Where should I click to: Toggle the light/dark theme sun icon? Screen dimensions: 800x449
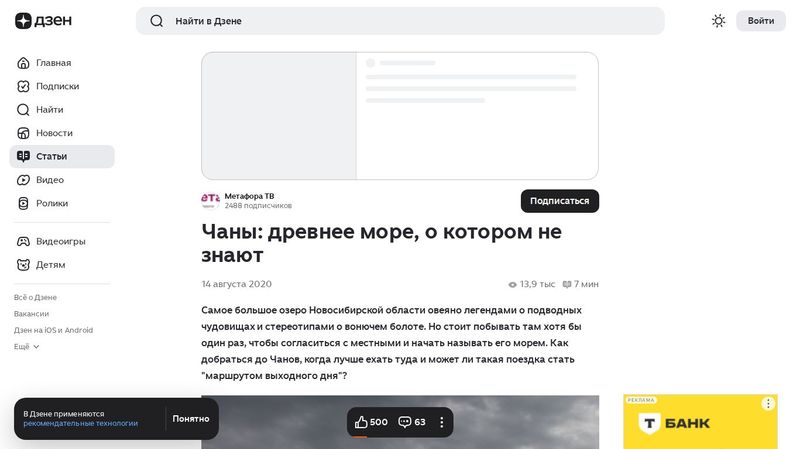(x=718, y=21)
